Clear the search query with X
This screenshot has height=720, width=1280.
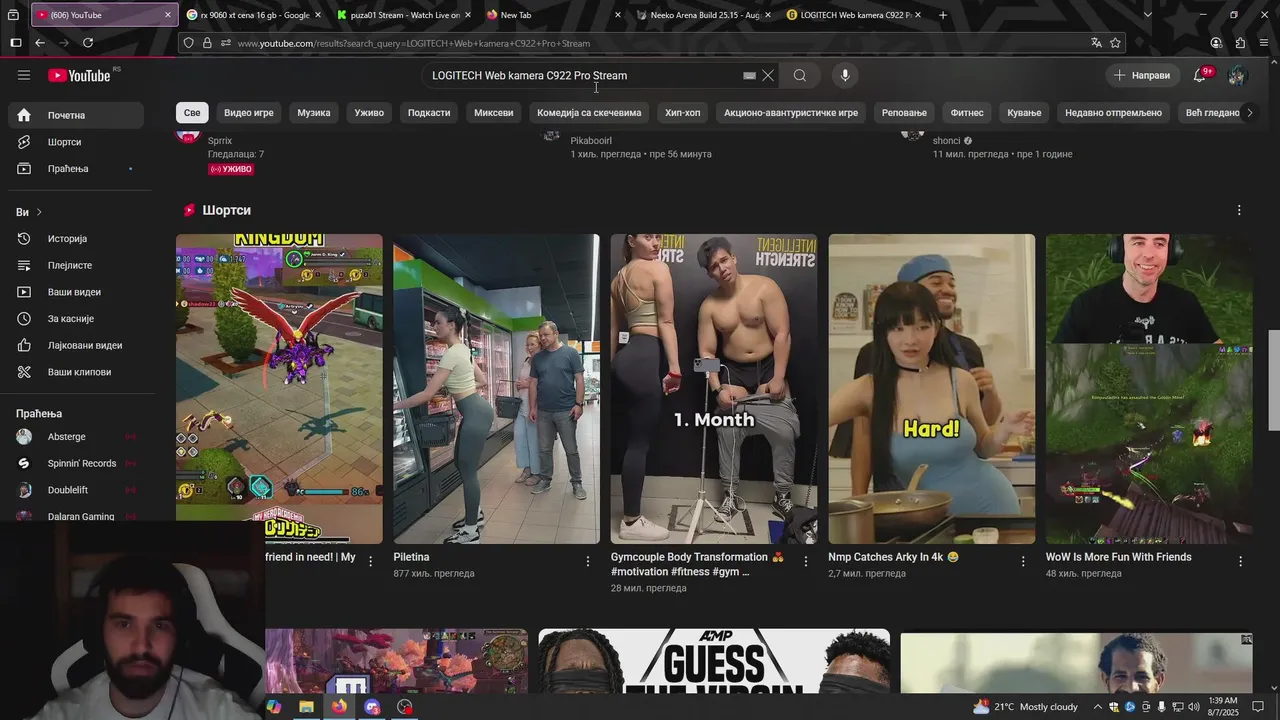pos(768,75)
